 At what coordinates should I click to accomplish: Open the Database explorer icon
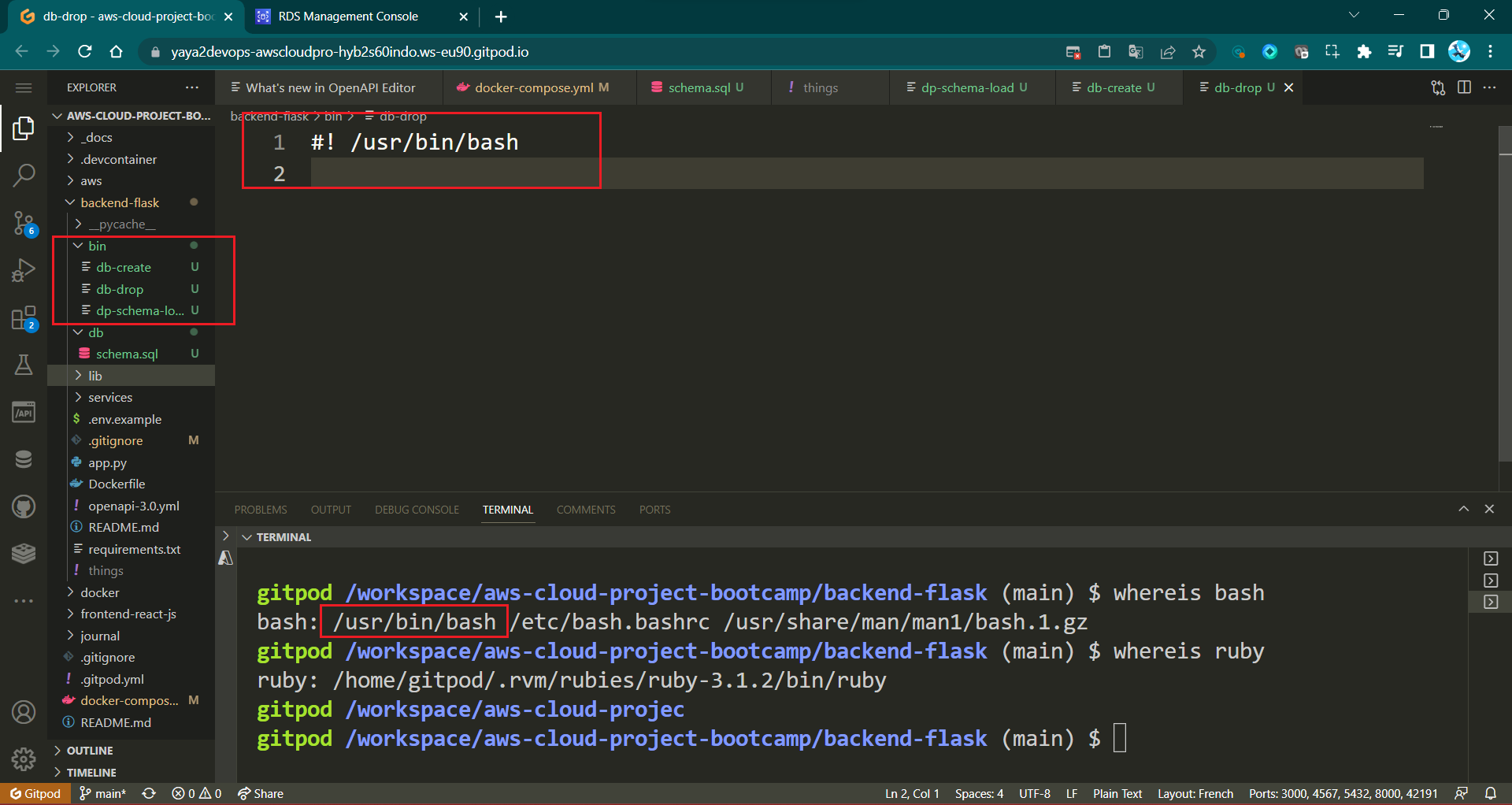tap(24, 459)
